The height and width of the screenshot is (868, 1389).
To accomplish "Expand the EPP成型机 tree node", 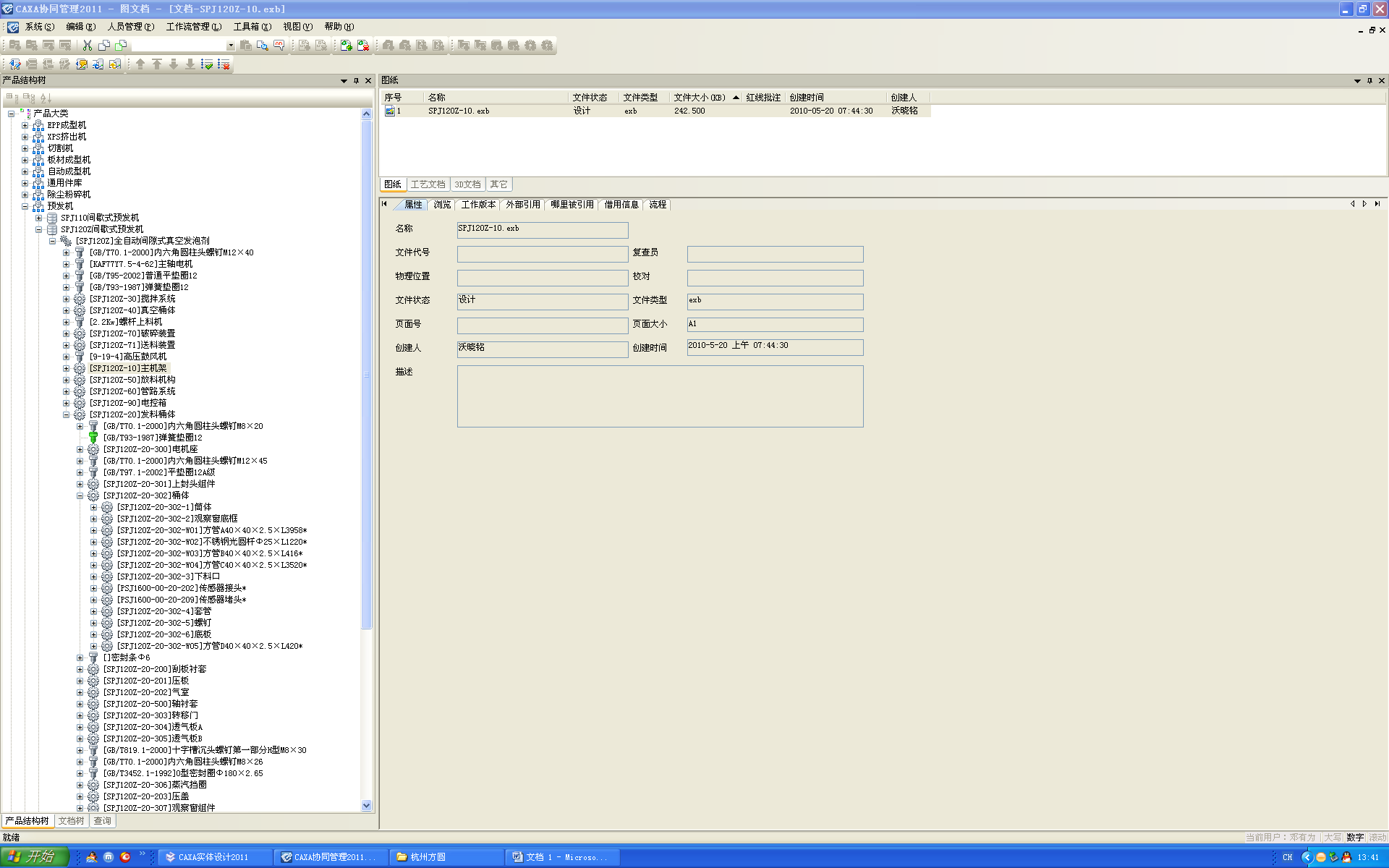I will pos(25,125).
